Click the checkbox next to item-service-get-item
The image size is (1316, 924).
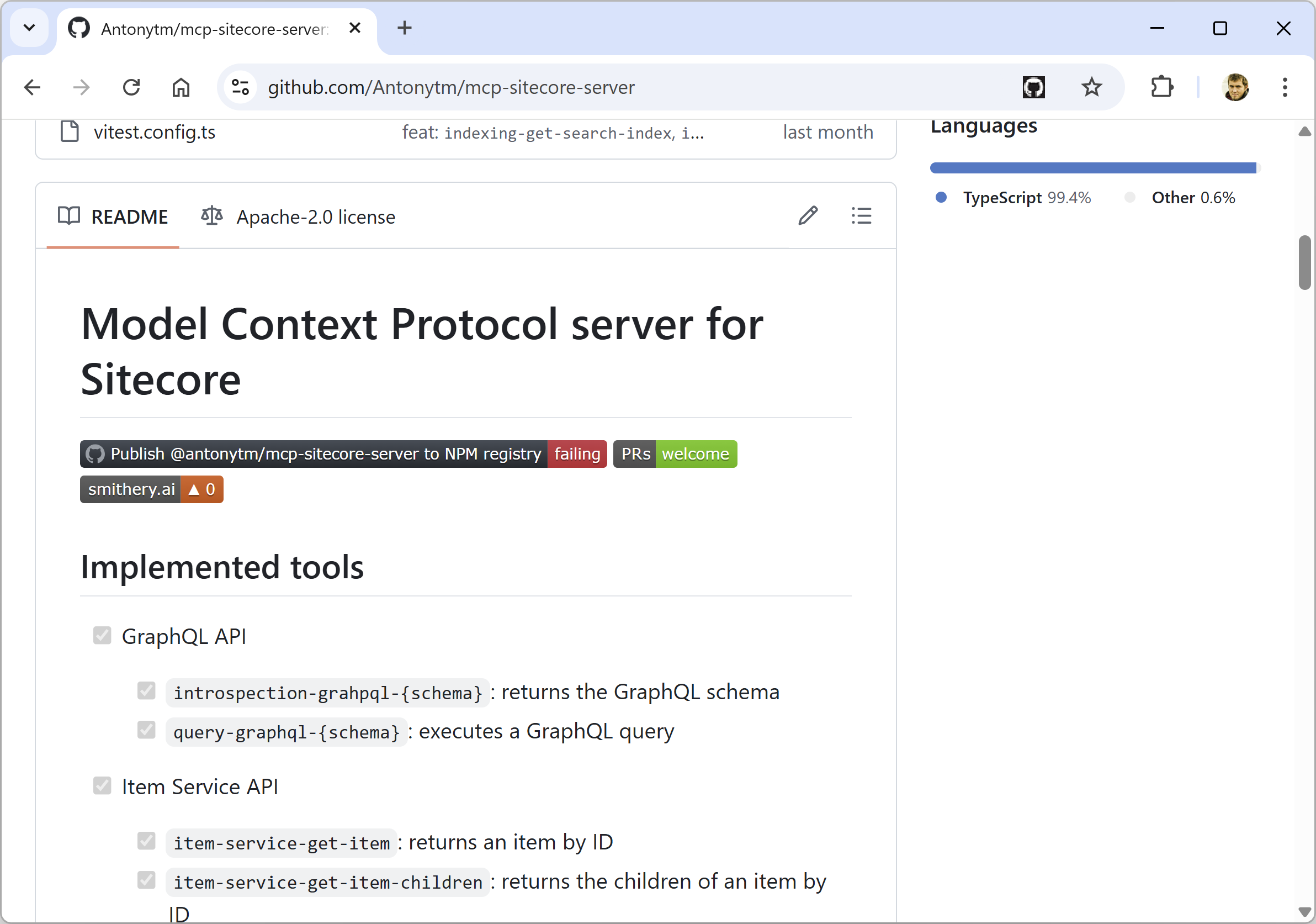[146, 840]
